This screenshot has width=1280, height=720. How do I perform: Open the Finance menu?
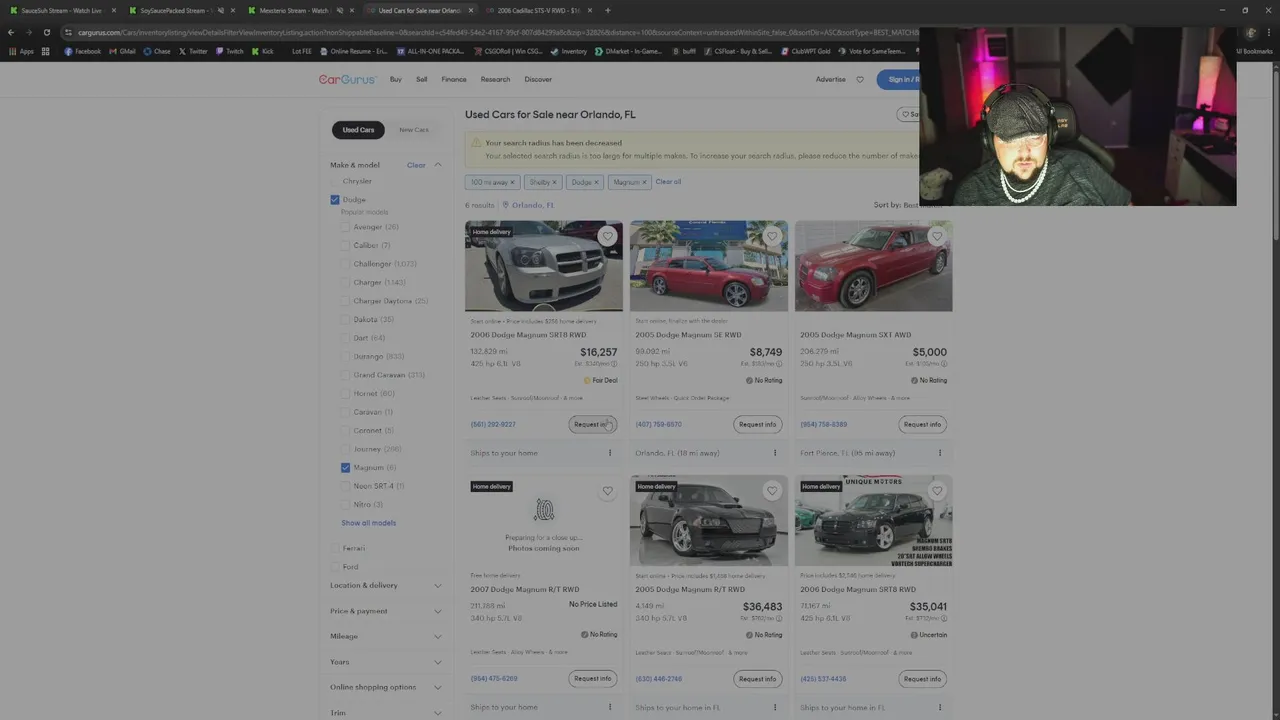coord(454,79)
